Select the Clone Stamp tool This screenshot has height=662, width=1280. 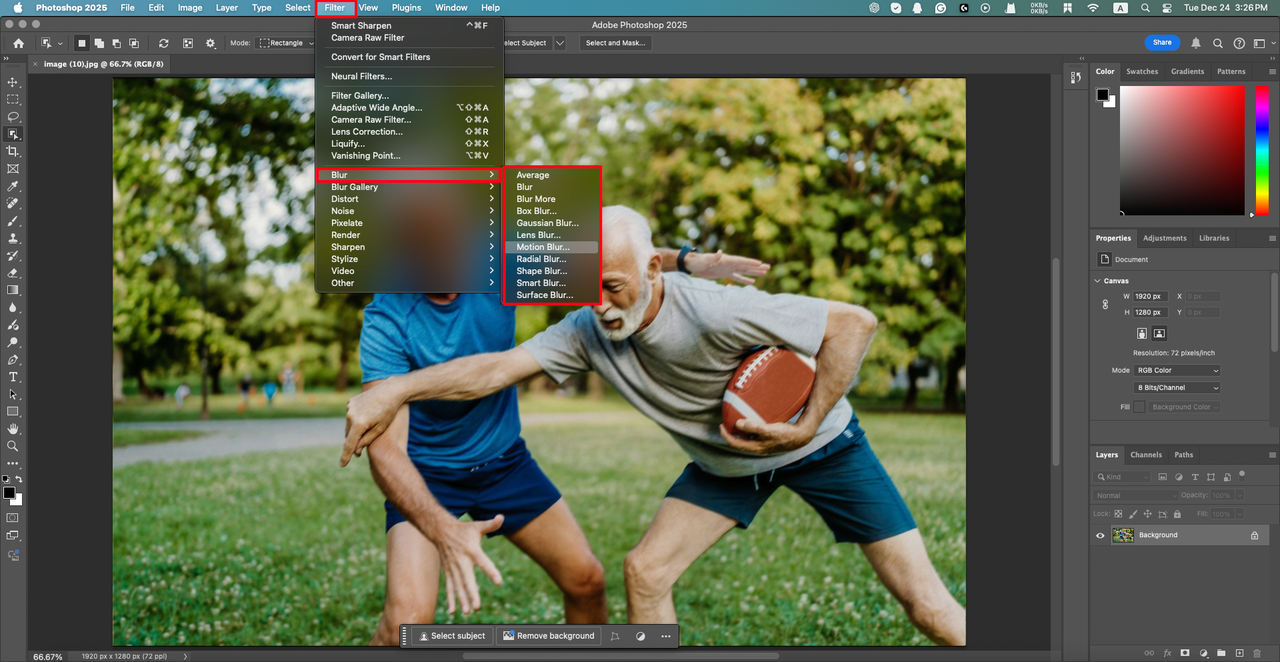tap(13, 239)
